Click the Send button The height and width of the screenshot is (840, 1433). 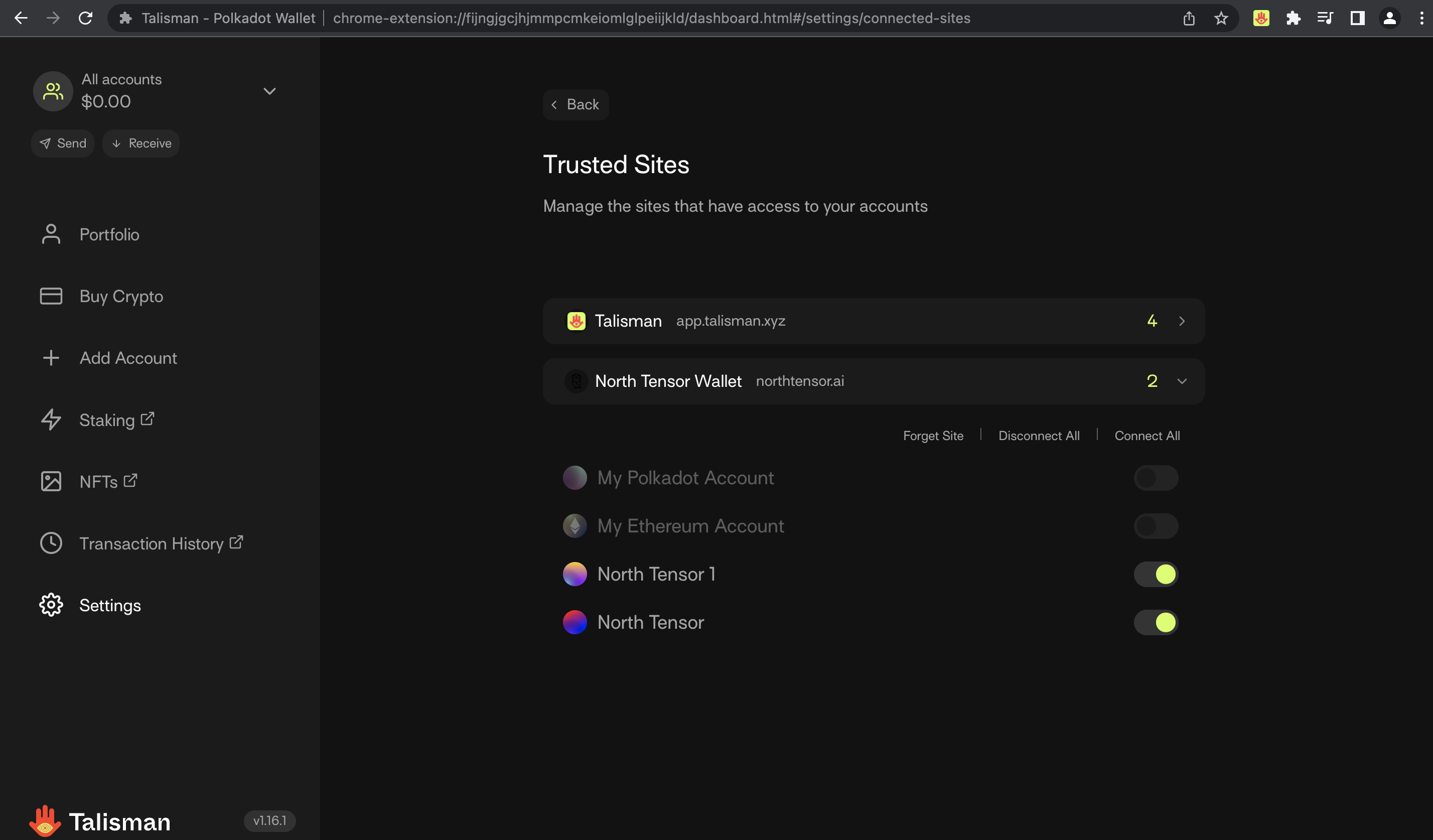click(63, 144)
